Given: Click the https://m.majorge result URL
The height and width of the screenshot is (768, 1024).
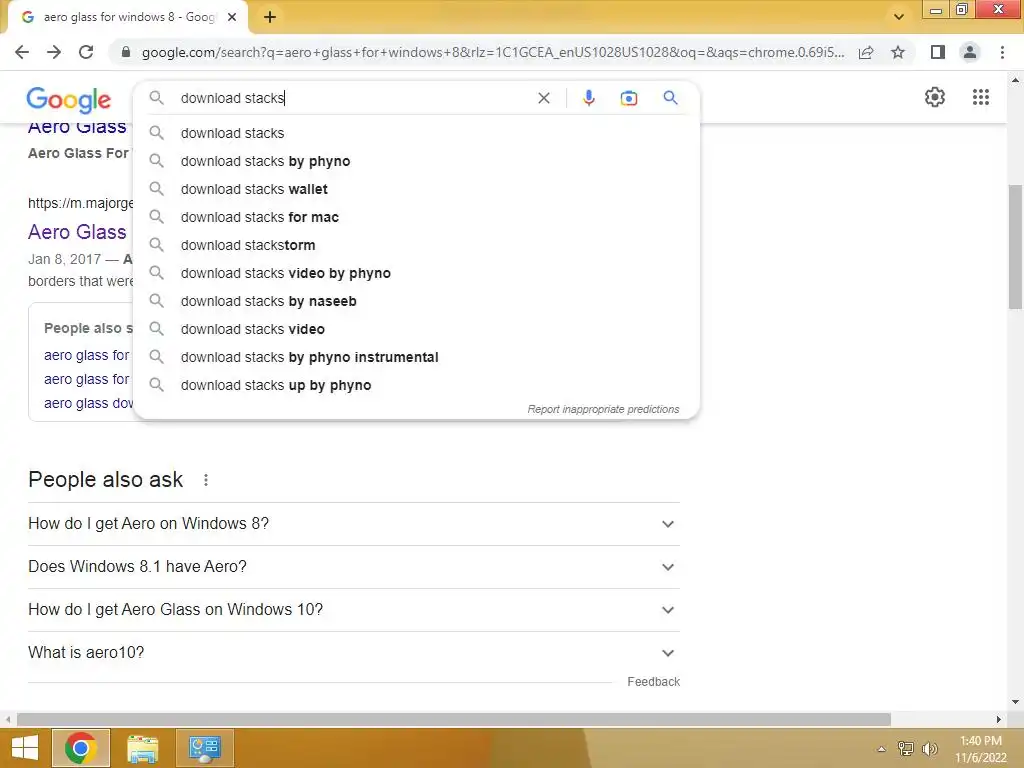Looking at the screenshot, I should (x=80, y=203).
